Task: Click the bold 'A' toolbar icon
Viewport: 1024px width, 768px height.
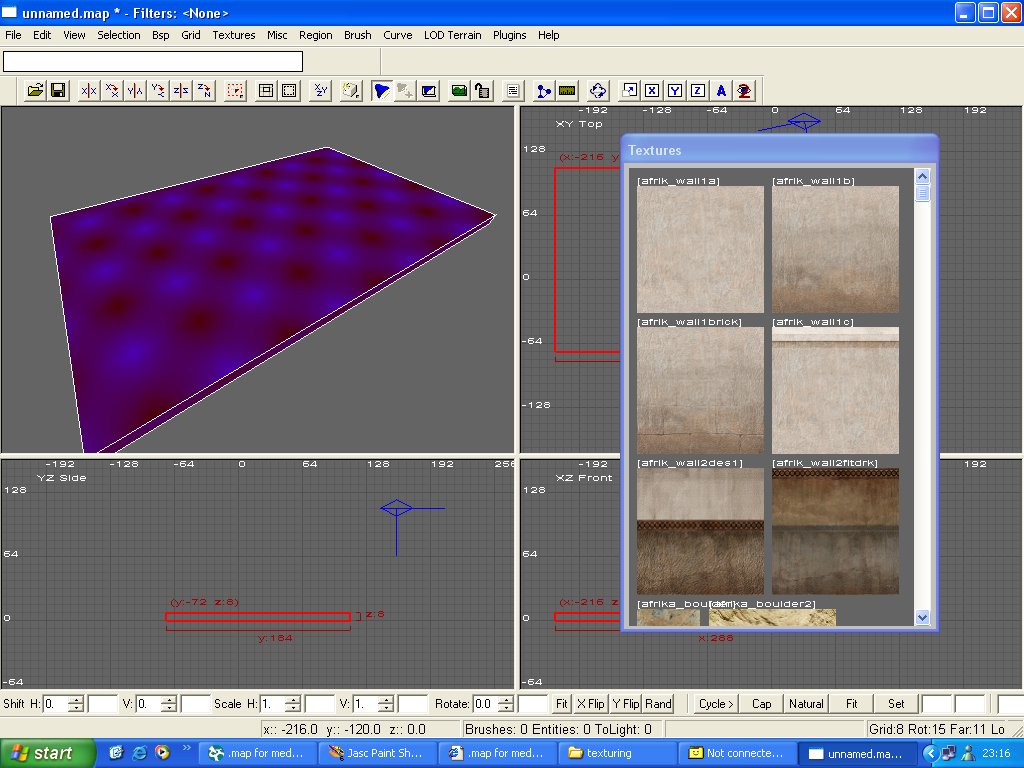Action: point(721,91)
